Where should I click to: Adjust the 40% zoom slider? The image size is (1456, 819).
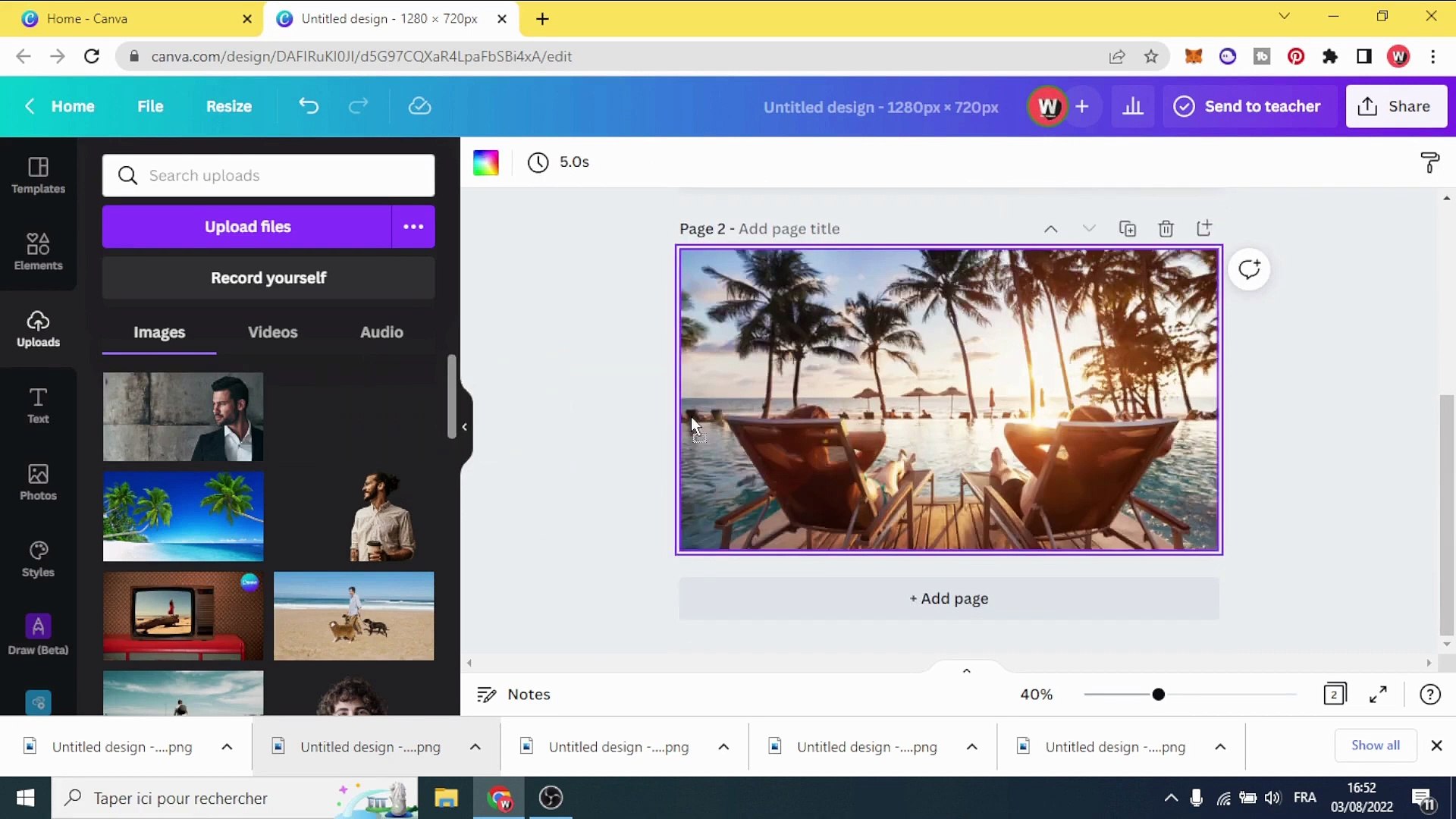click(x=1160, y=694)
